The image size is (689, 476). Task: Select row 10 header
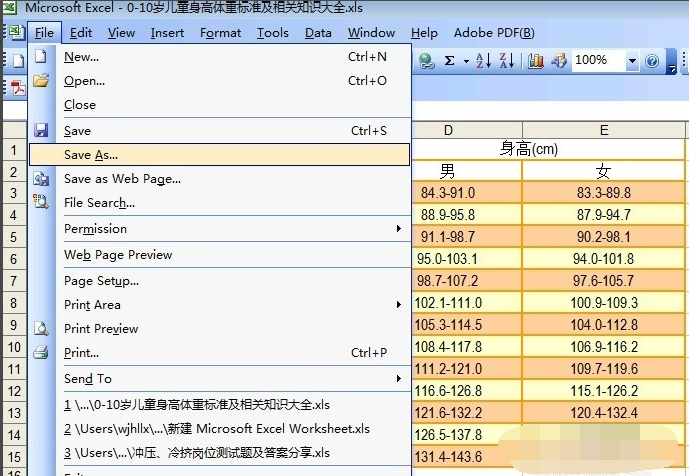click(14, 347)
